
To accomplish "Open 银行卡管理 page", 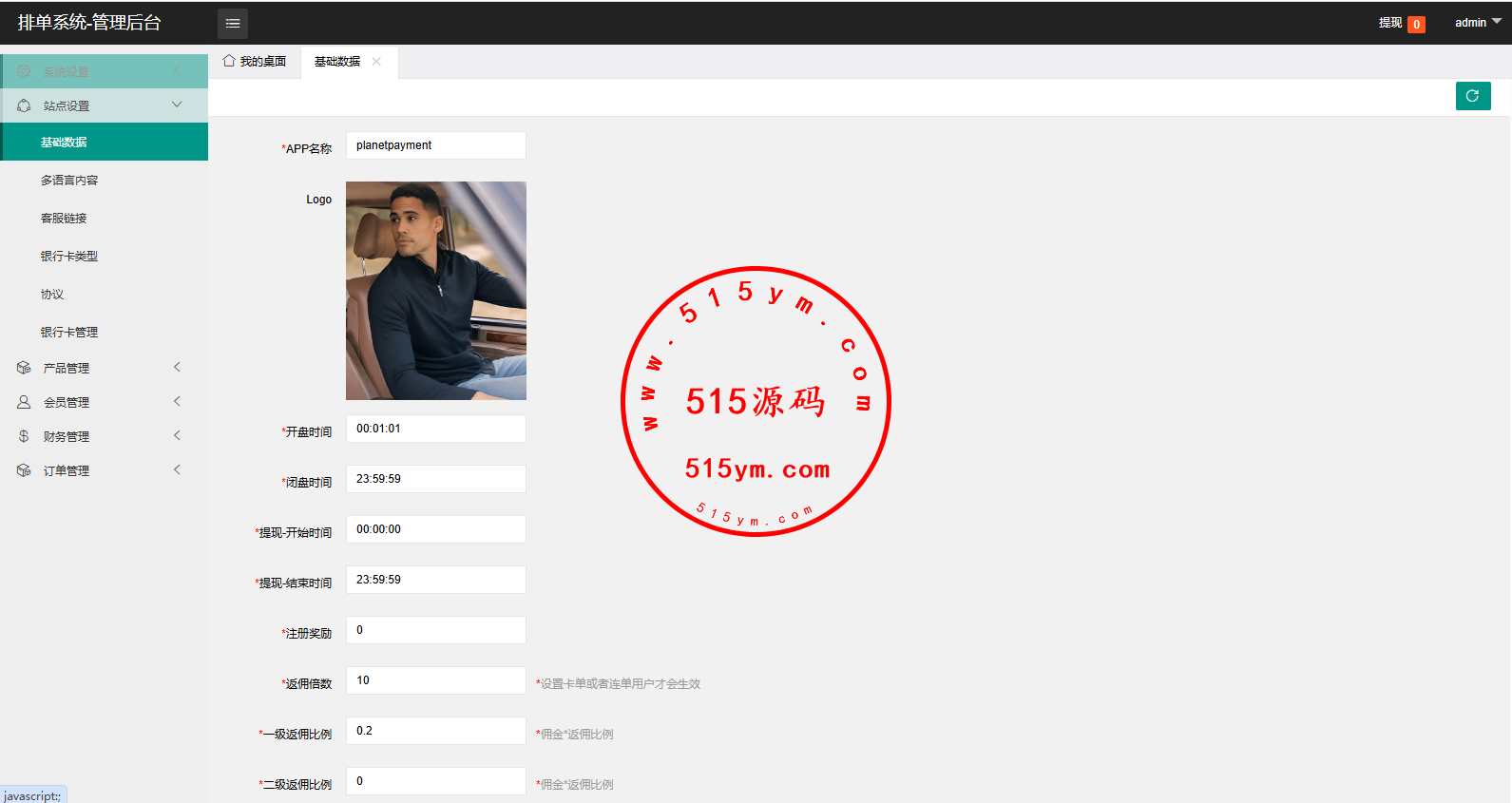I will point(69,332).
